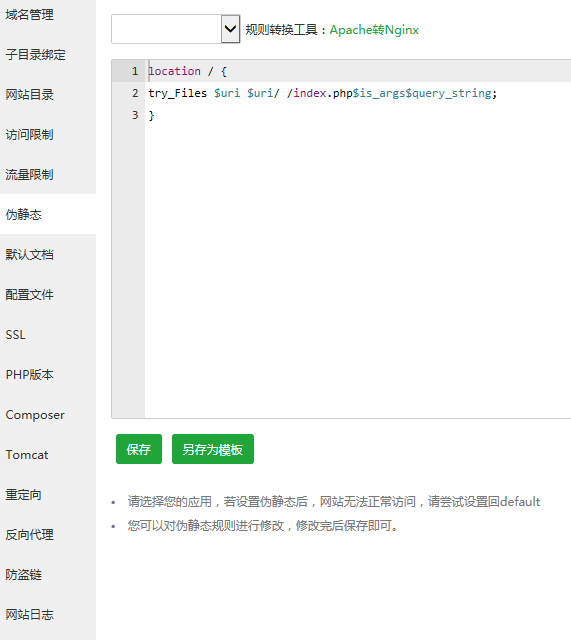Open the Apache转Nginx conversion link
The height and width of the screenshot is (640, 571).
coord(374,30)
